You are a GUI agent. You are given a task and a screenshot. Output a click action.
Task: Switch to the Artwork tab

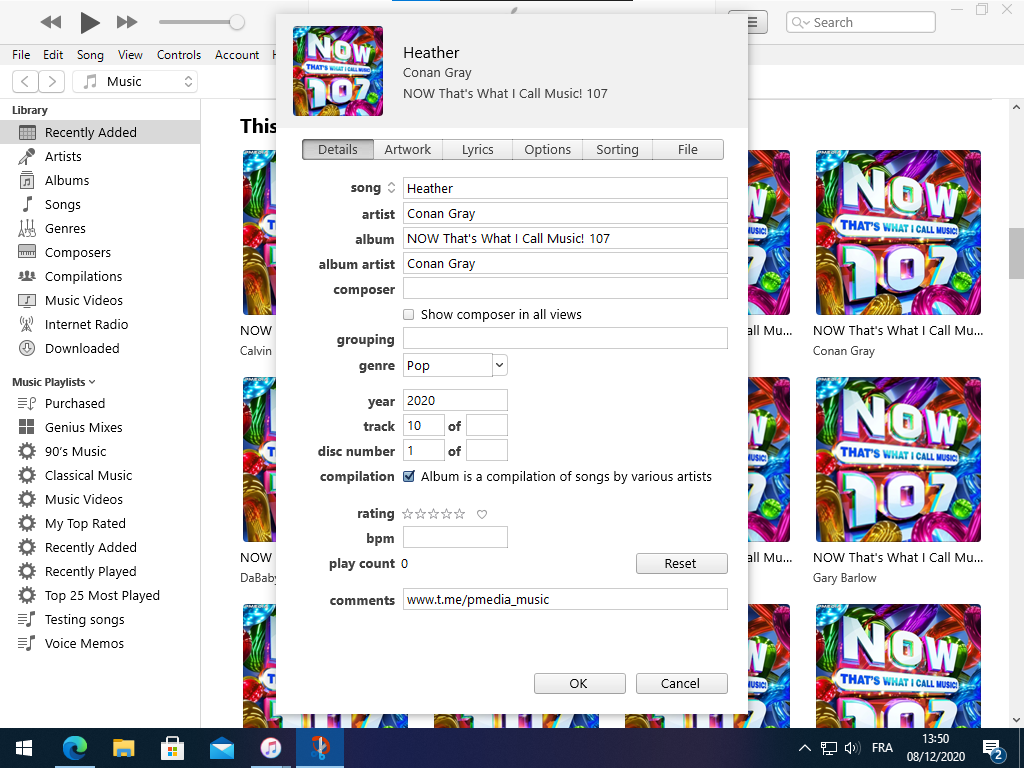[x=408, y=150]
